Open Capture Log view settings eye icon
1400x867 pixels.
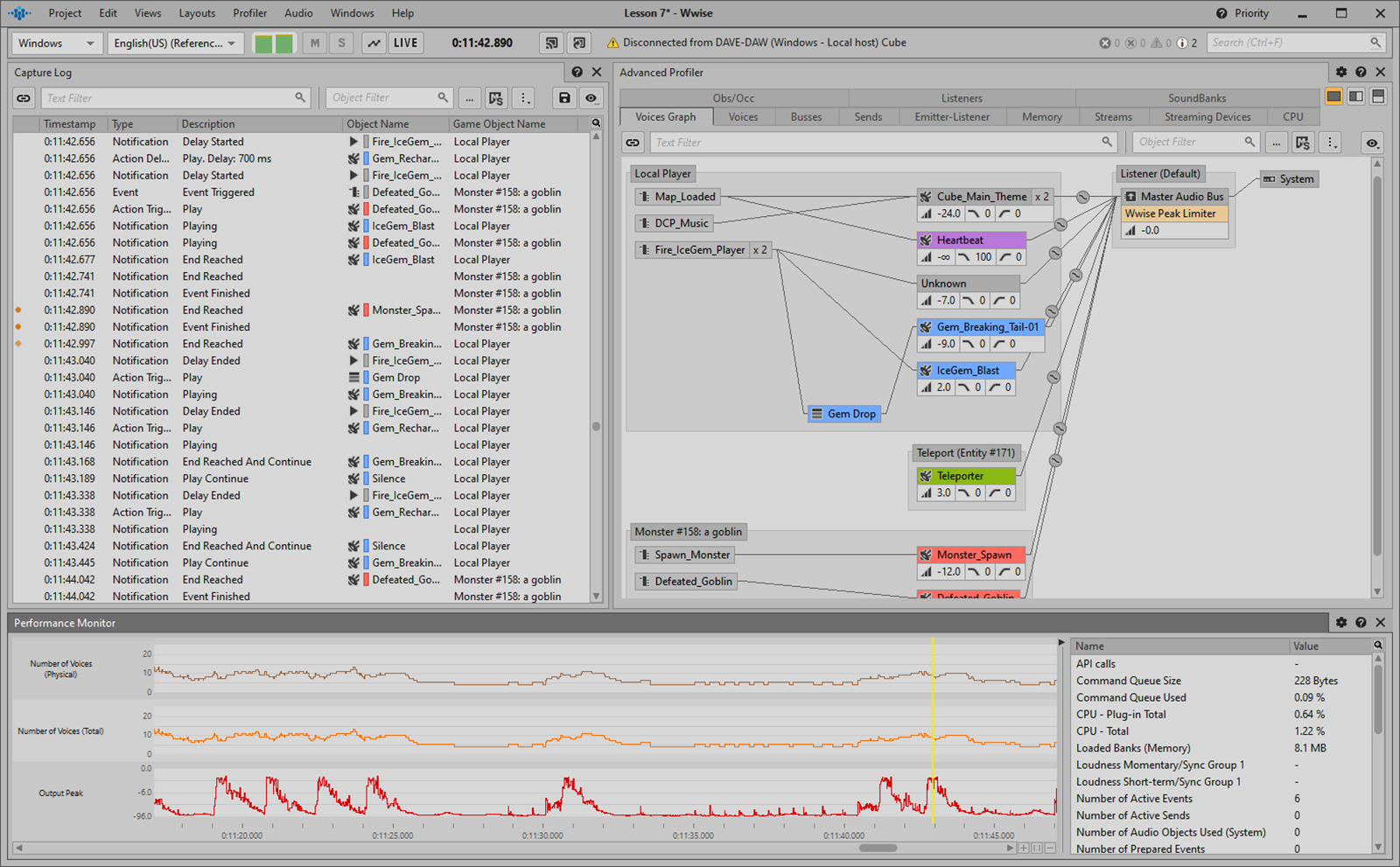[x=591, y=98]
